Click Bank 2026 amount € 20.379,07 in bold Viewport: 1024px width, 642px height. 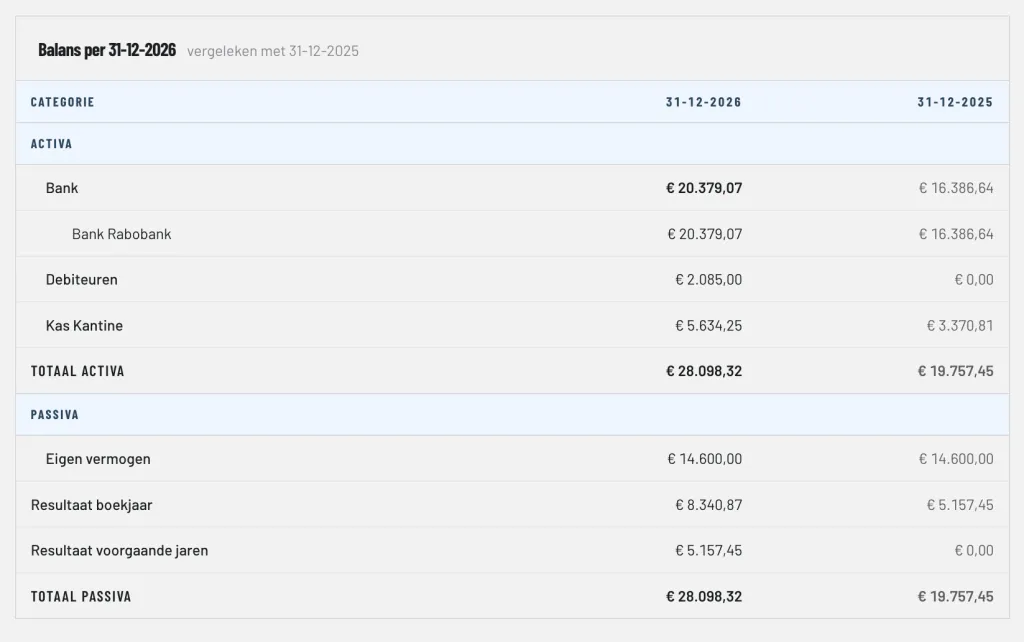(704, 188)
